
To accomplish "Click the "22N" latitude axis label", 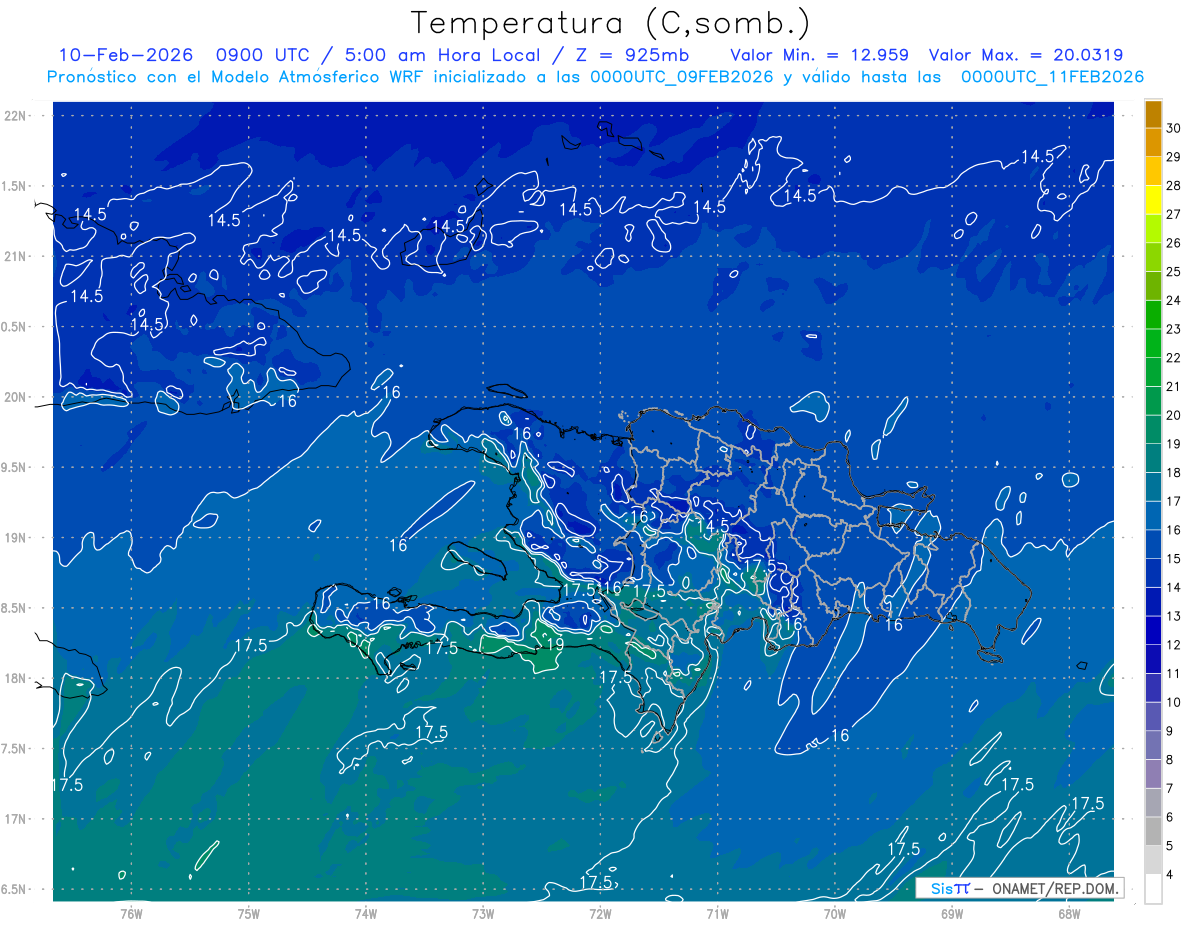I will coord(15,116).
